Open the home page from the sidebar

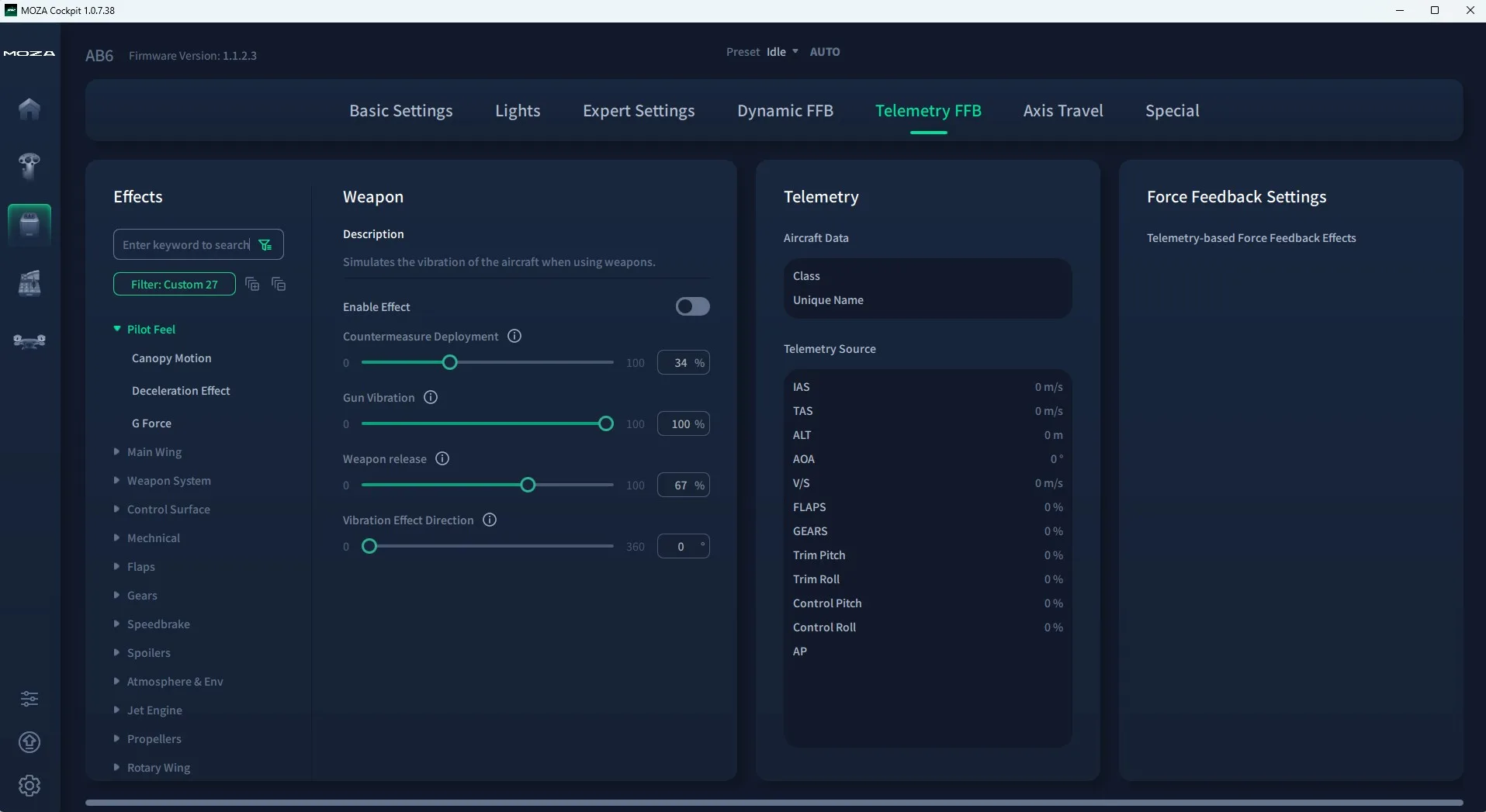29,109
